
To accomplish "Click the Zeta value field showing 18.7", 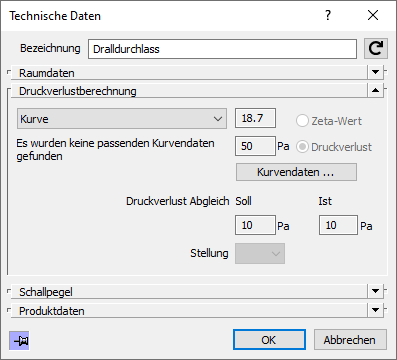I will click(x=255, y=118).
